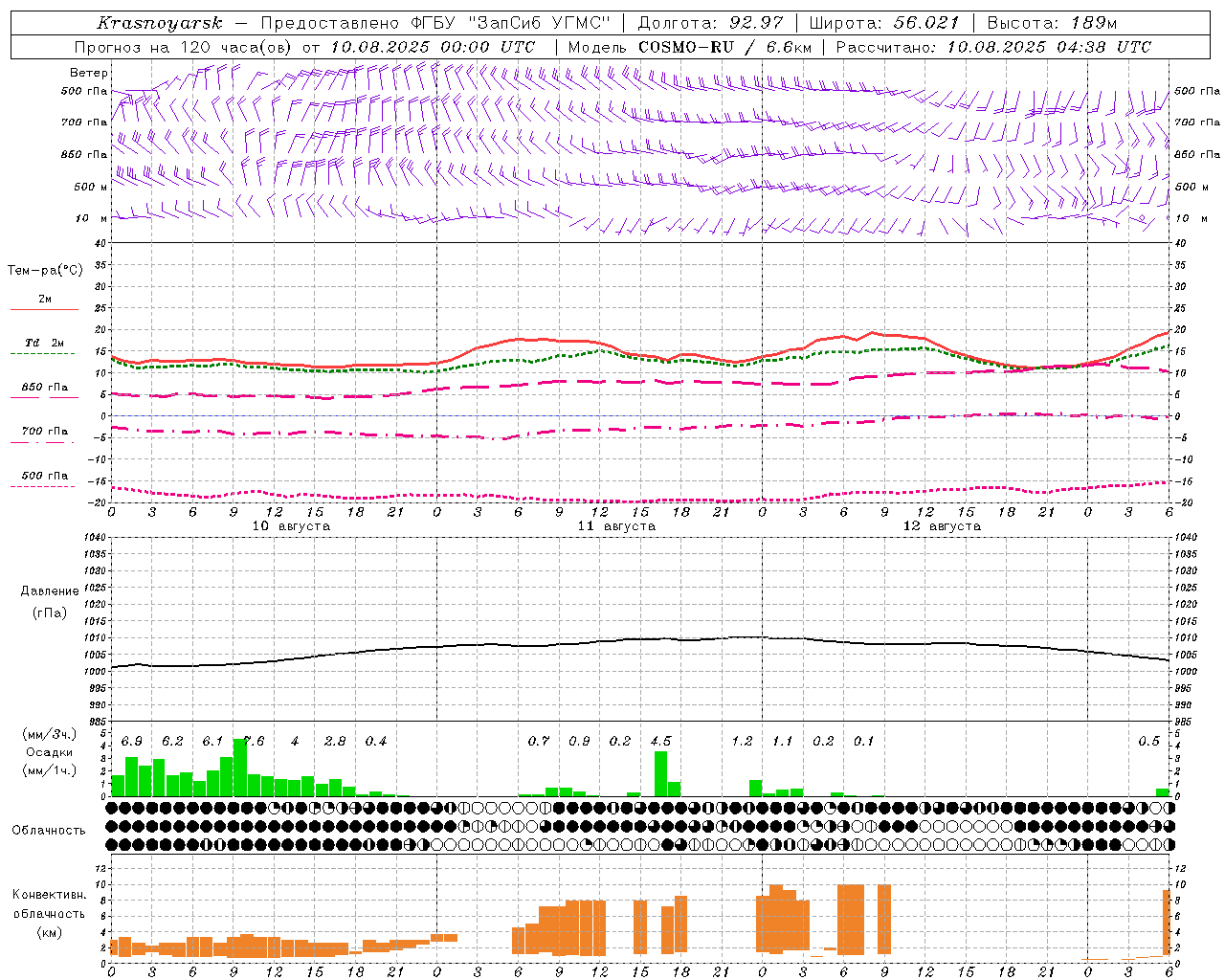Image resolution: width=1225 pixels, height=980 pixels.
Task: Select the 'Предоставлено ФГБУ "ЗапСиб УГМС"' provider text
Action: click(x=435, y=23)
